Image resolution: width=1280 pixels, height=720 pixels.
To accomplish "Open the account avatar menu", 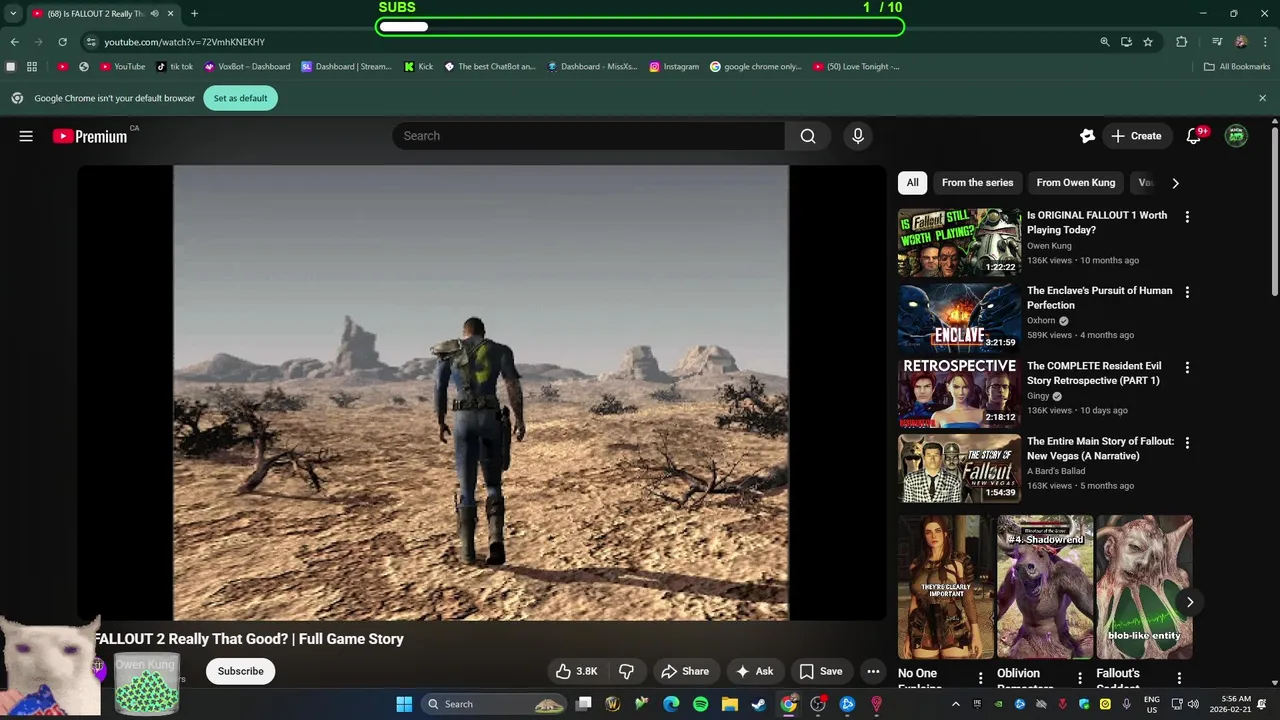I will pyautogui.click(x=1236, y=136).
